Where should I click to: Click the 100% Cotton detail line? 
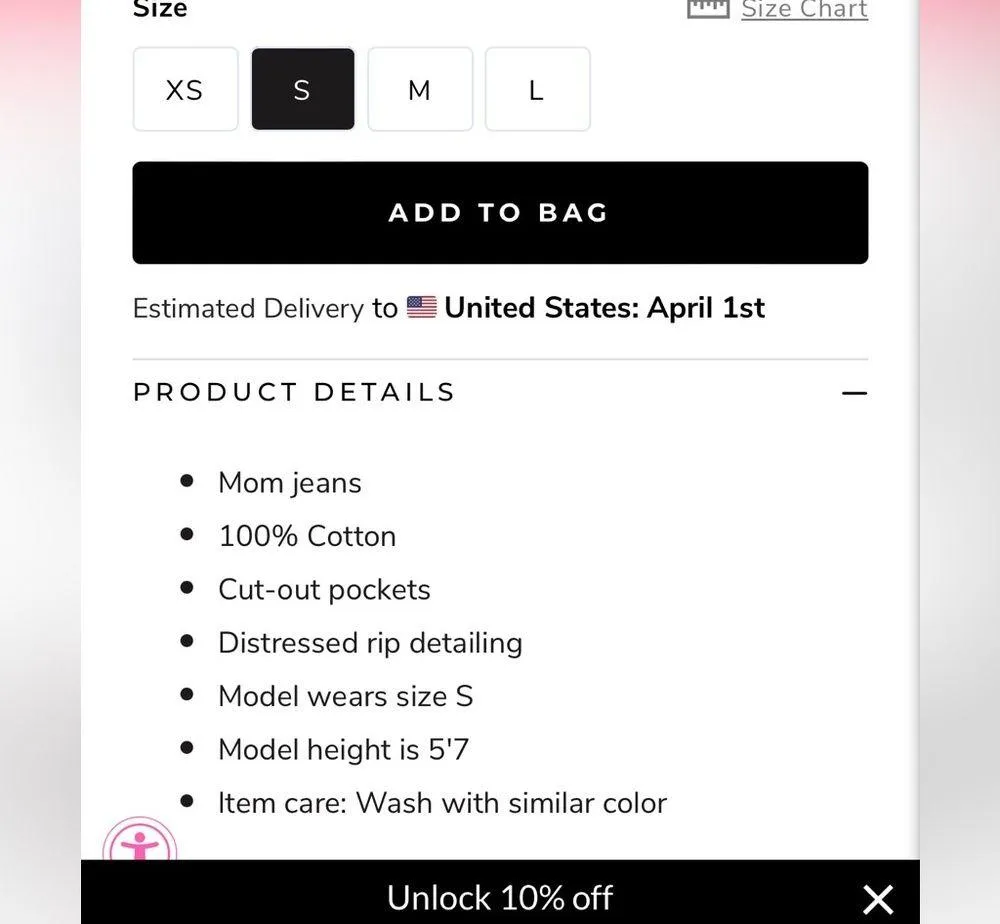(306, 536)
